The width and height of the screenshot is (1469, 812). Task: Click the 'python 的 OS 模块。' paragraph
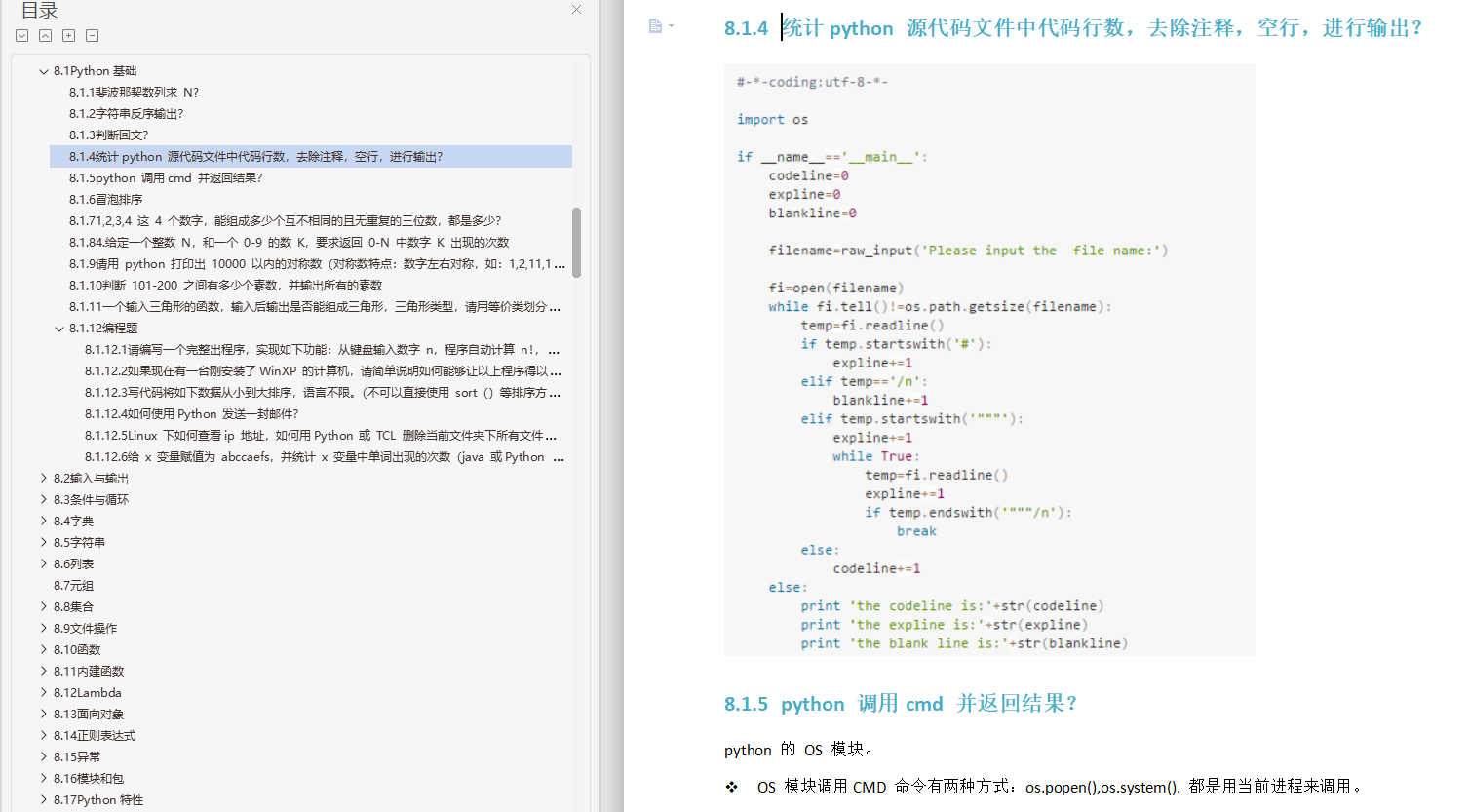click(x=799, y=750)
